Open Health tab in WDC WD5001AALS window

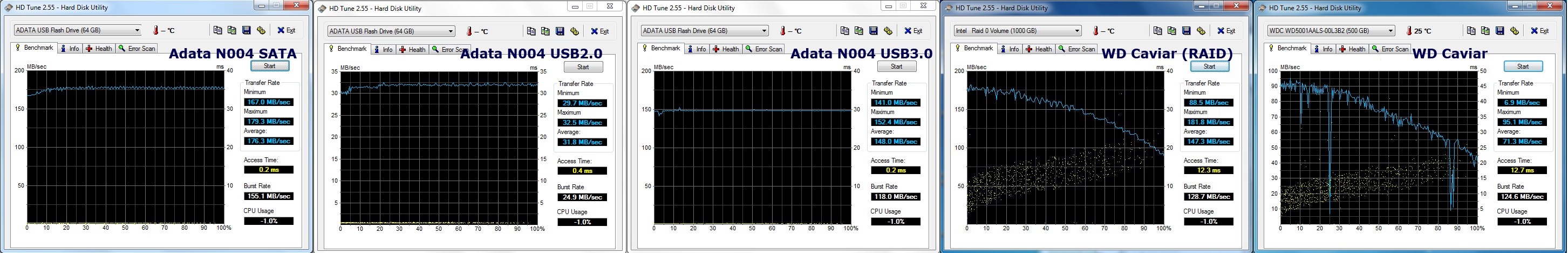pyautogui.click(x=1352, y=49)
